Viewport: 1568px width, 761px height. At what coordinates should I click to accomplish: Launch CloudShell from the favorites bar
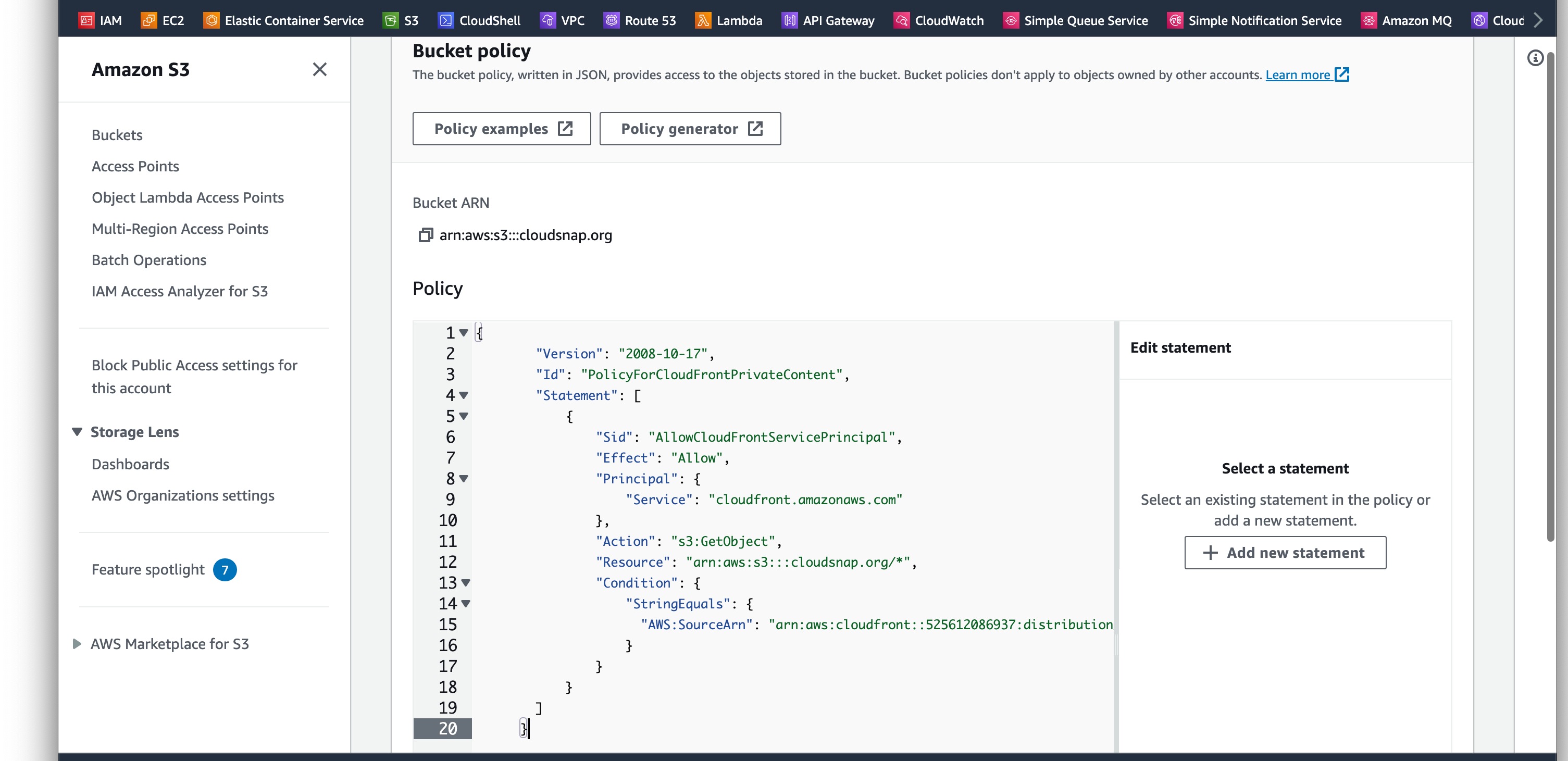480,21
